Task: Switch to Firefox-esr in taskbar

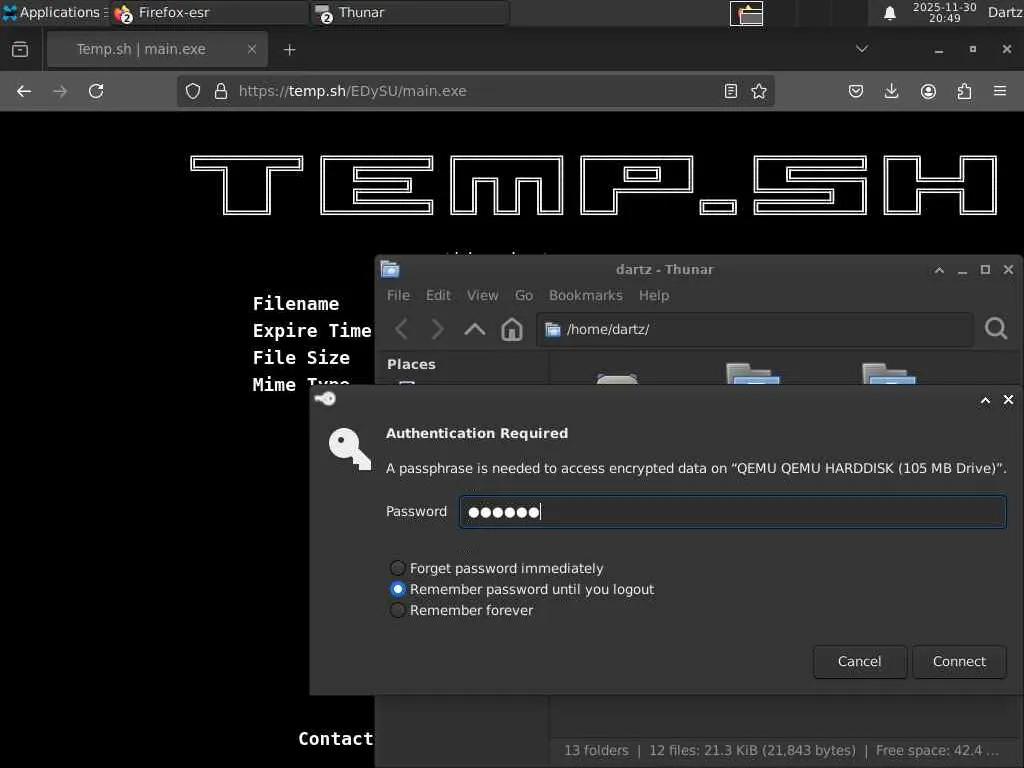Action: click(x=210, y=12)
